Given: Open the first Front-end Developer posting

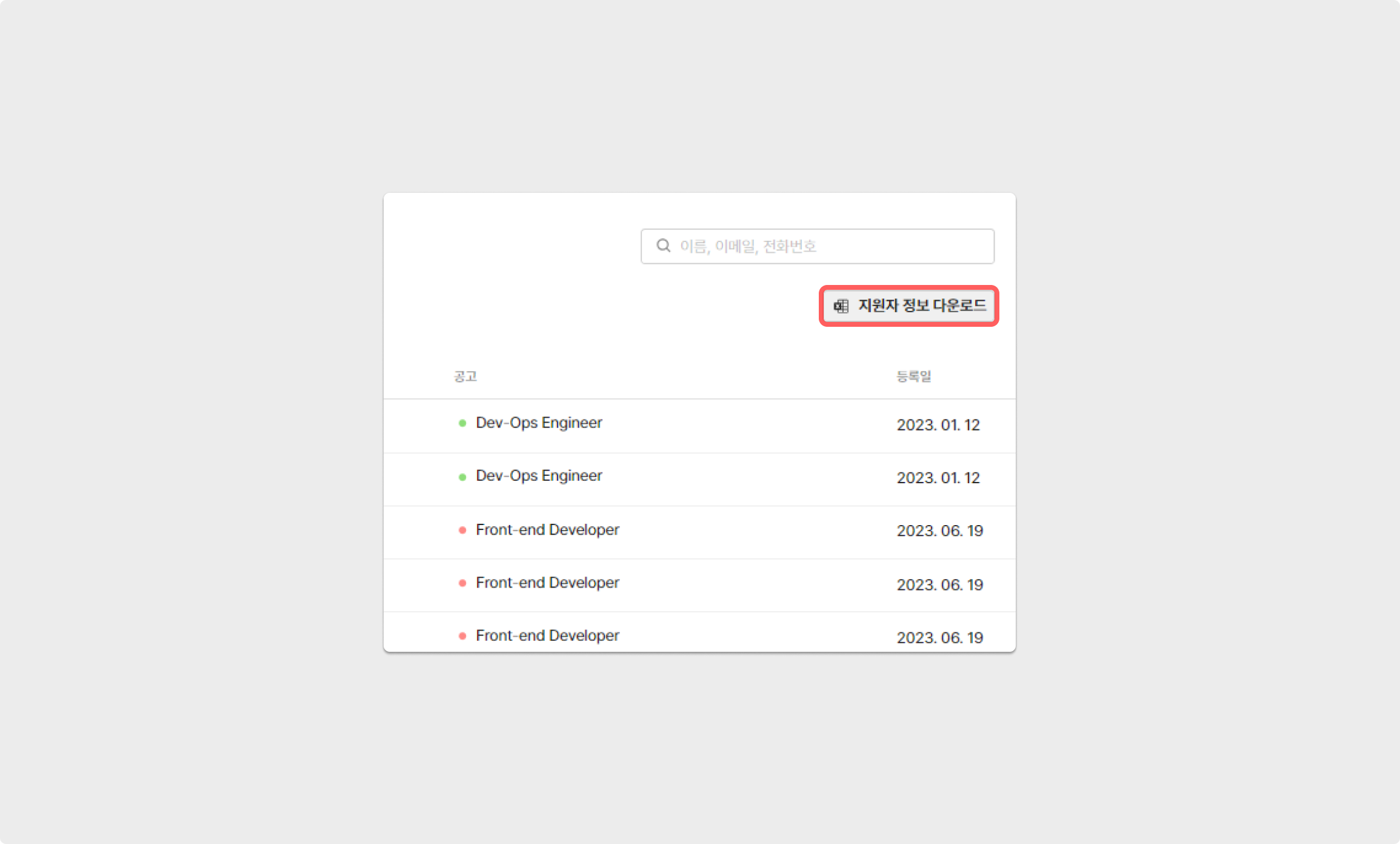Looking at the screenshot, I should (547, 530).
